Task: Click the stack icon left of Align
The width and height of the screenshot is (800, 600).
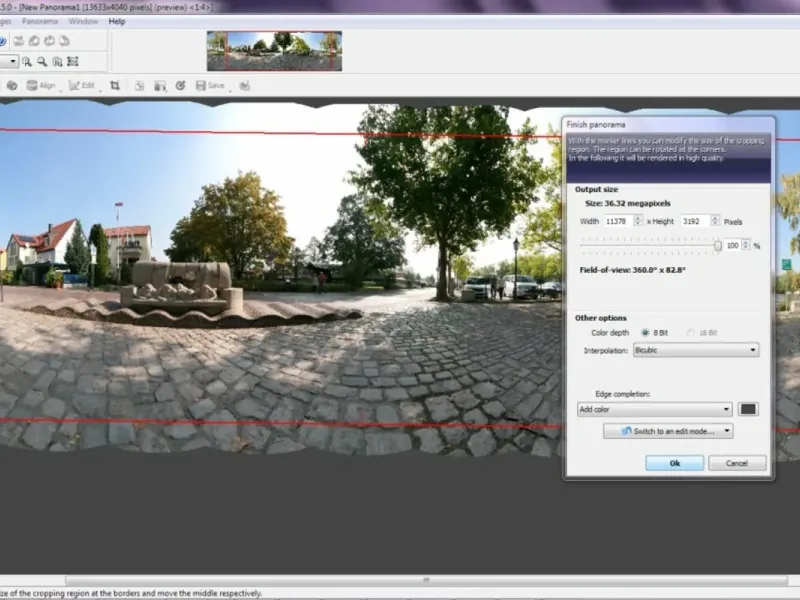Action: tap(12, 86)
